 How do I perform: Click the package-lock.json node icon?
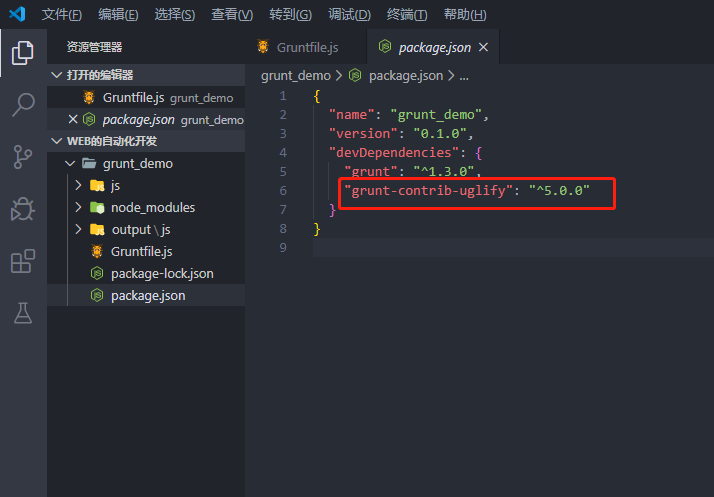[x=97, y=273]
